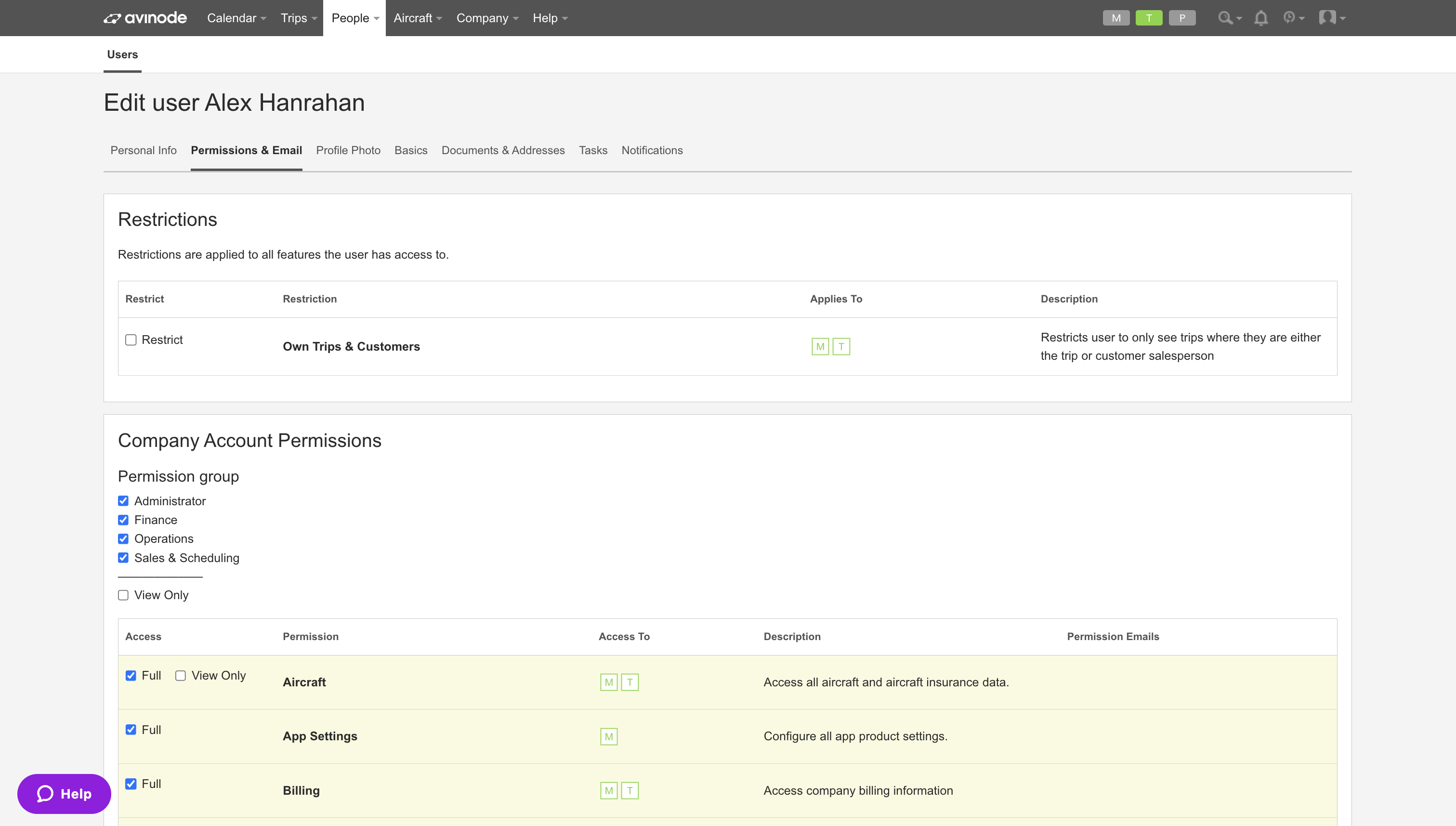
Task: Open the People dropdown menu
Action: (x=355, y=18)
